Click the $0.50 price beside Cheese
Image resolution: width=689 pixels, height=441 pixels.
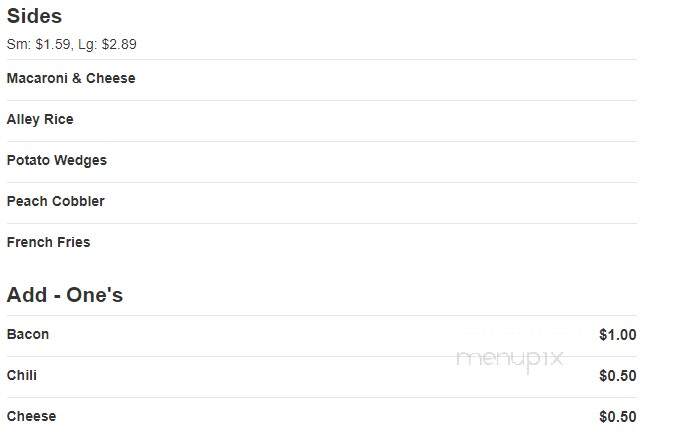pyautogui.click(x=617, y=417)
